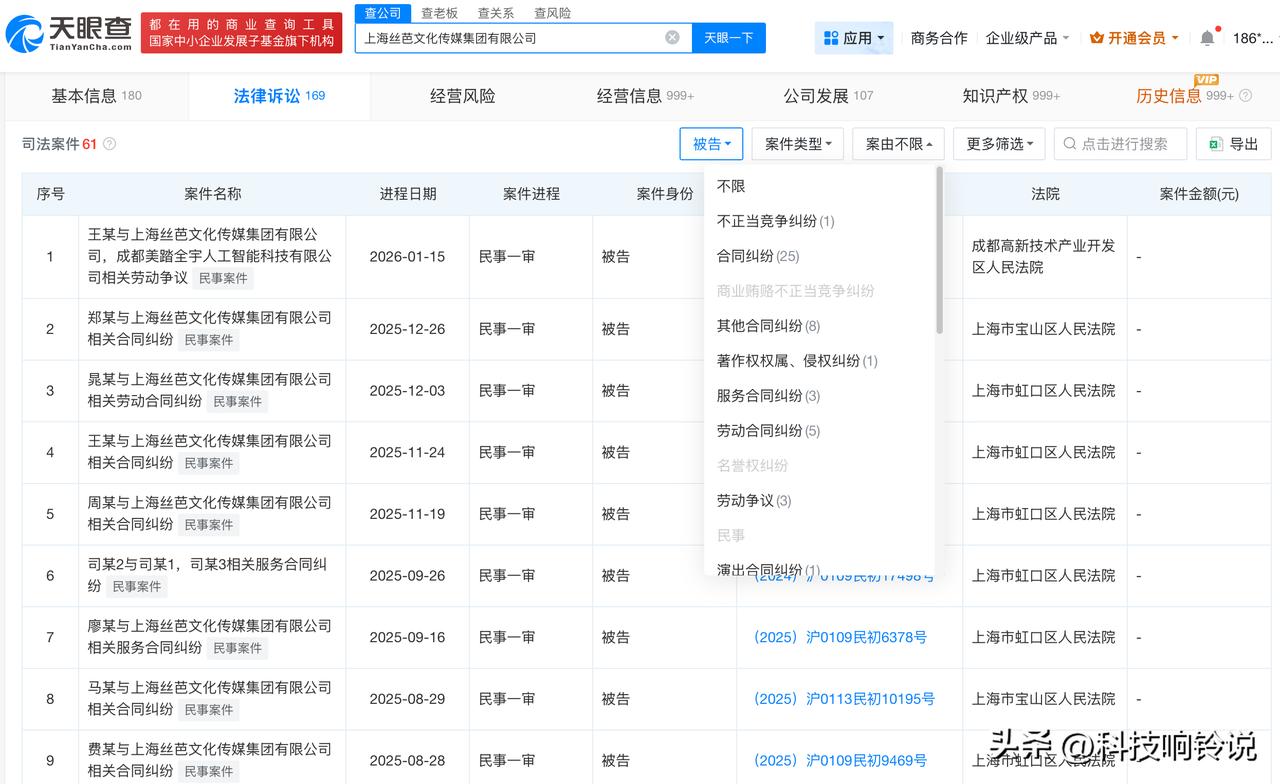
Task: Click the help icon beside 历史信息
Action: pyautogui.click(x=1245, y=96)
